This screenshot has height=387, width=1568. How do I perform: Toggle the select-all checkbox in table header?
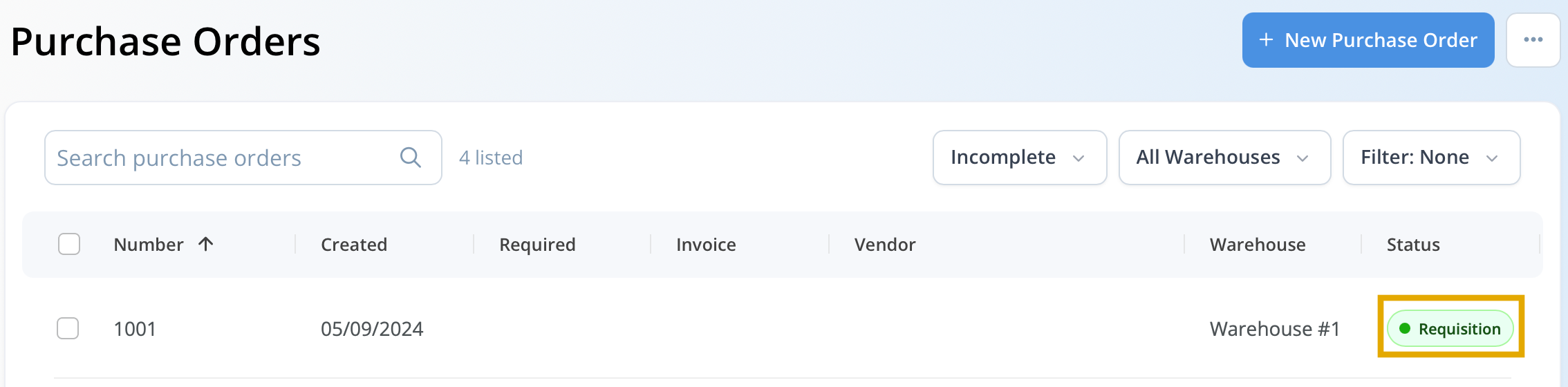coord(69,244)
